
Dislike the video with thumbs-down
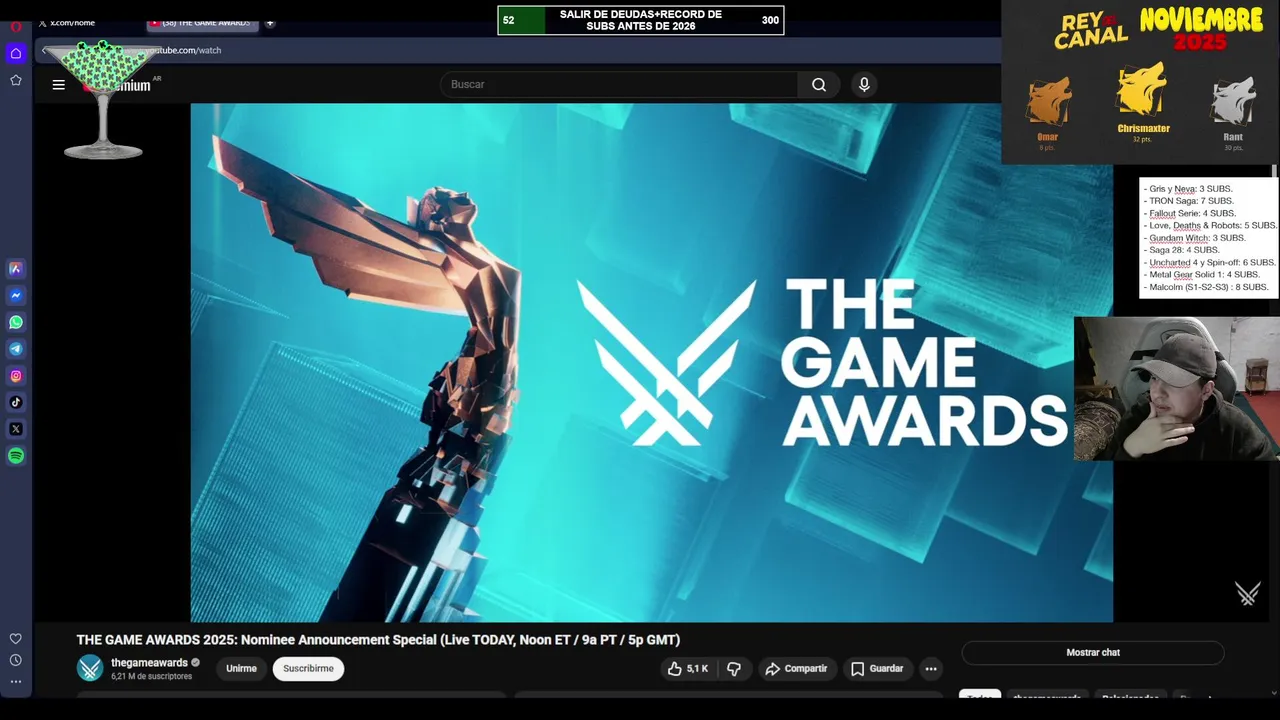[x=734, y=669]
